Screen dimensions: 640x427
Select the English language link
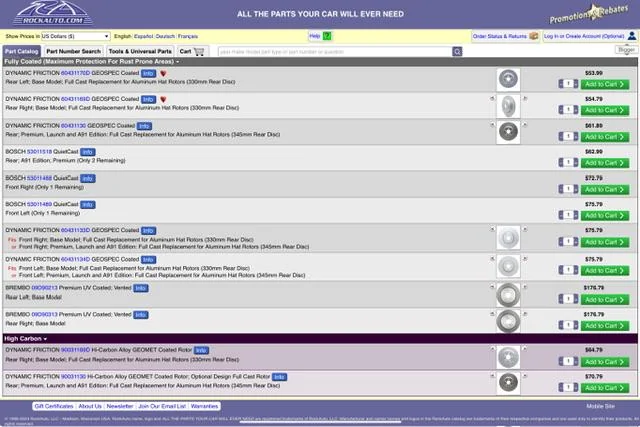(122, 36)
